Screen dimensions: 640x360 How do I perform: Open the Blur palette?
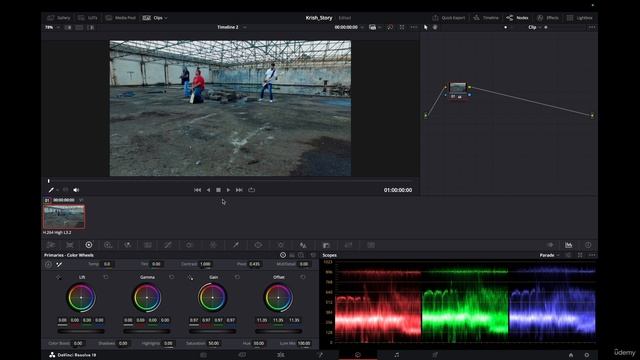[x=303, y=245]
